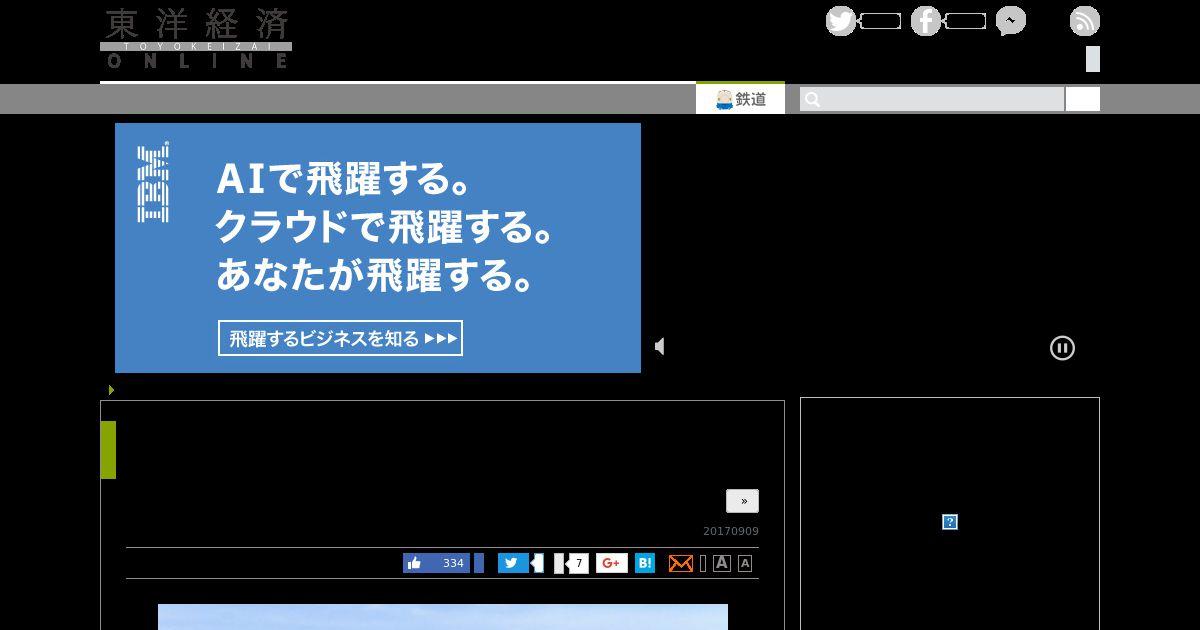1200x630 pixels.
Task: Mute the video ad speaker icon
Action: pos(660,346)
